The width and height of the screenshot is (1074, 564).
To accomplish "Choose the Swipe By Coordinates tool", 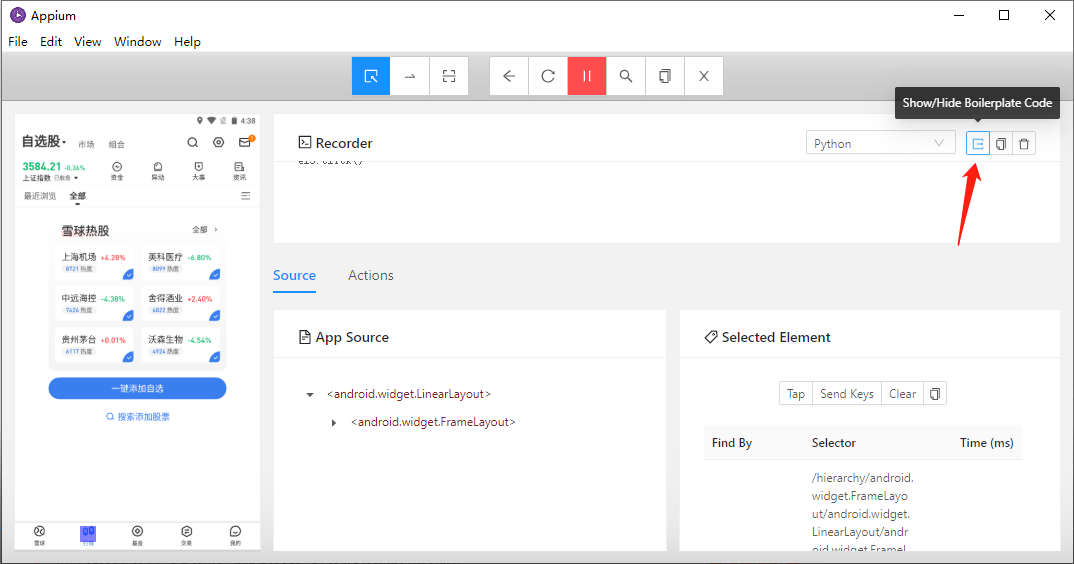I will click(410, 76).
